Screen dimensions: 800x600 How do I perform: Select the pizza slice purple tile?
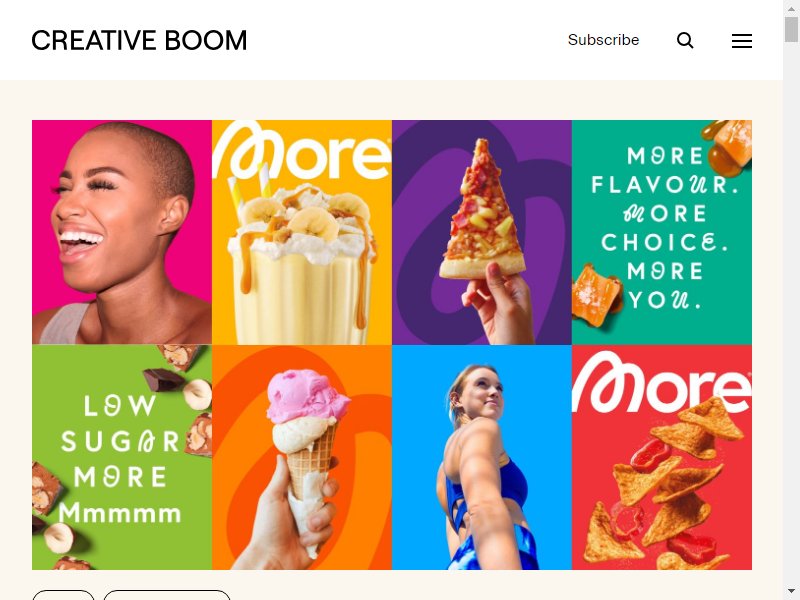click(482, 232)
